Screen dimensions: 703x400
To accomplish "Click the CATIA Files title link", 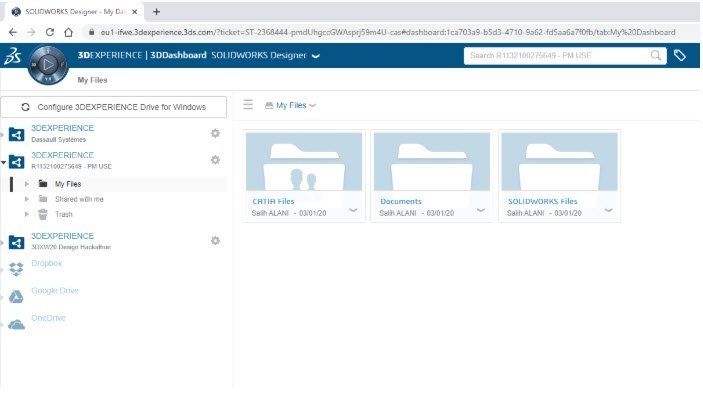I will [x=273, y=202].
